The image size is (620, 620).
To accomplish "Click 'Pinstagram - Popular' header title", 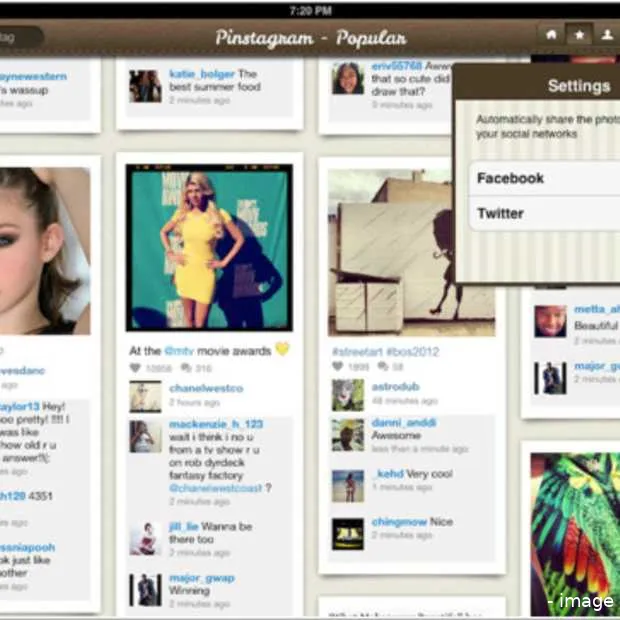I will pyautogui.click(x=311, y=38).
